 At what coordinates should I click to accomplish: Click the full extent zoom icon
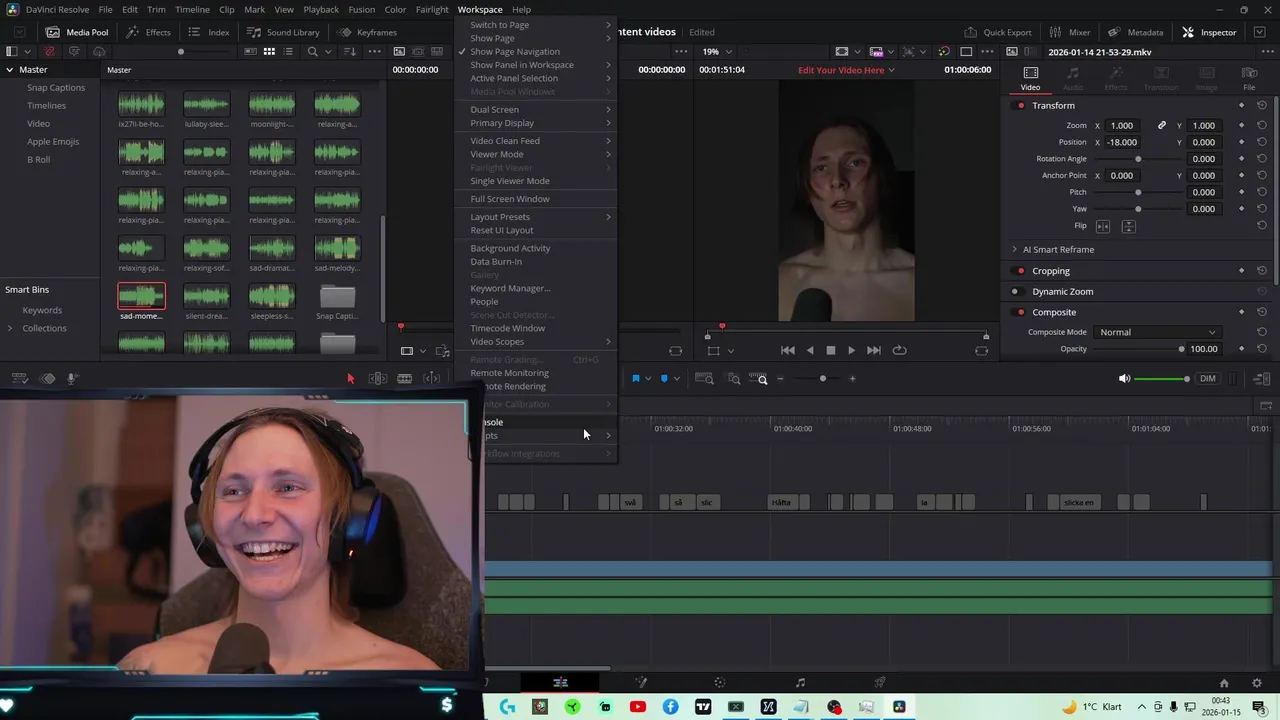pyautogui.click(x=704, y=378)
